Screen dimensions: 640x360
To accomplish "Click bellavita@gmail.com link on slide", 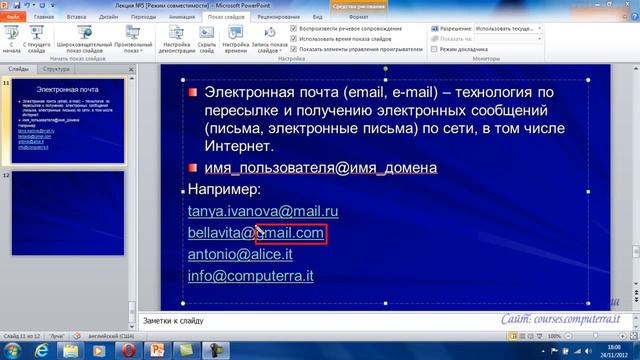I will (256, 233).
